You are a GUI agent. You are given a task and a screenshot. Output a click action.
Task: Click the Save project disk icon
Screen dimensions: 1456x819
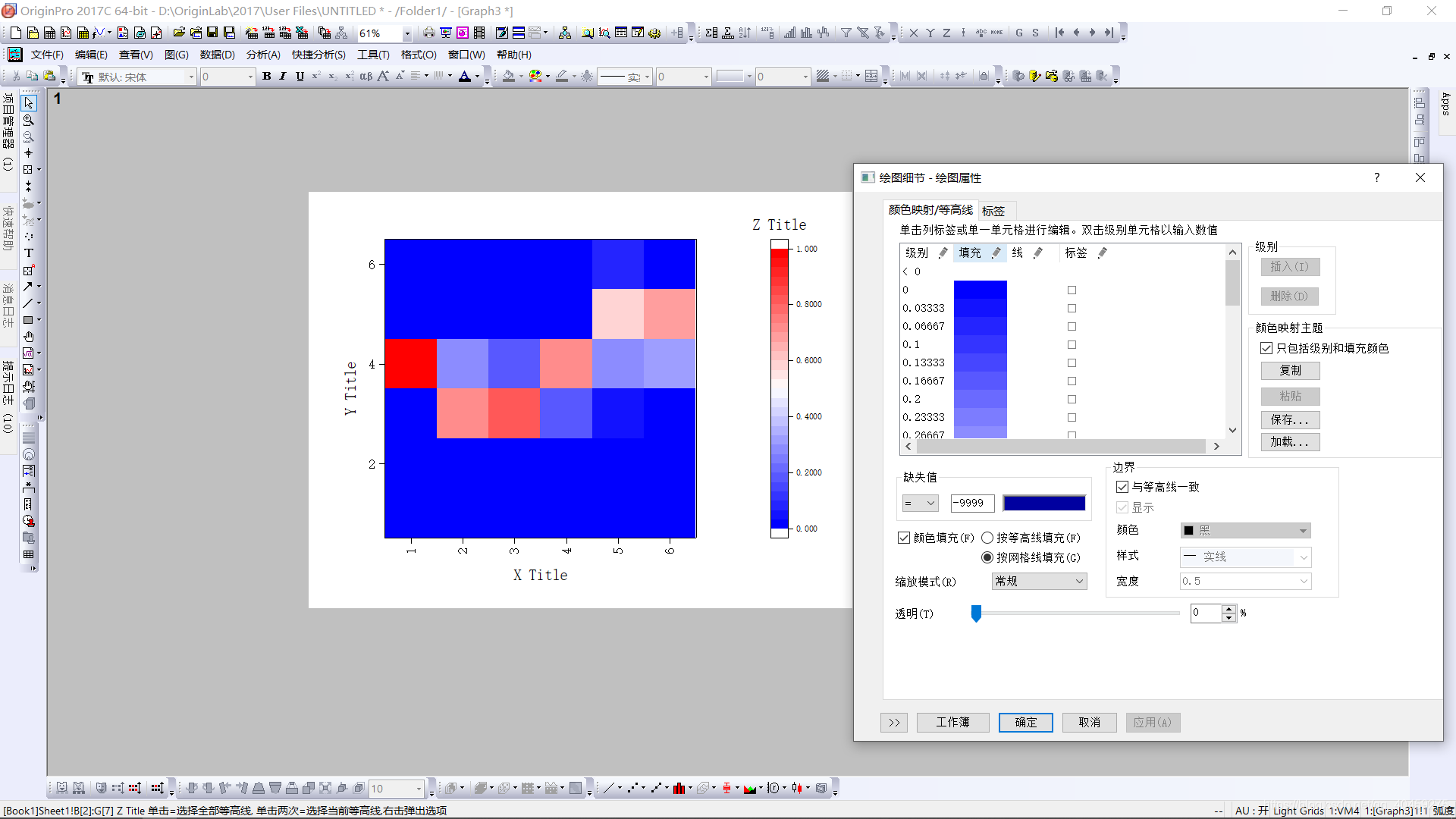pos(212,33)
